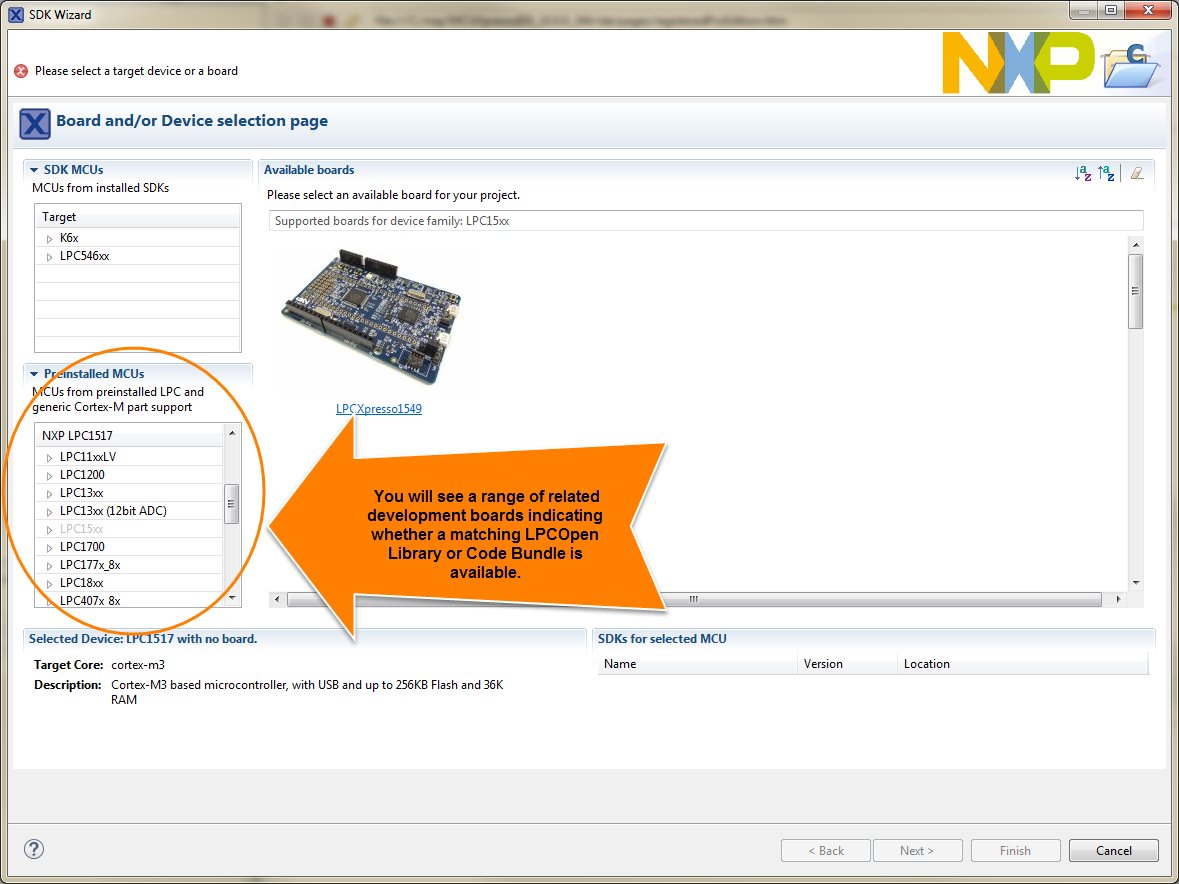Viewport: 1179px width, 884px height.
Task: Click the NXP logo in the header
Action: pyautogui.click(x=1018, y=62)
